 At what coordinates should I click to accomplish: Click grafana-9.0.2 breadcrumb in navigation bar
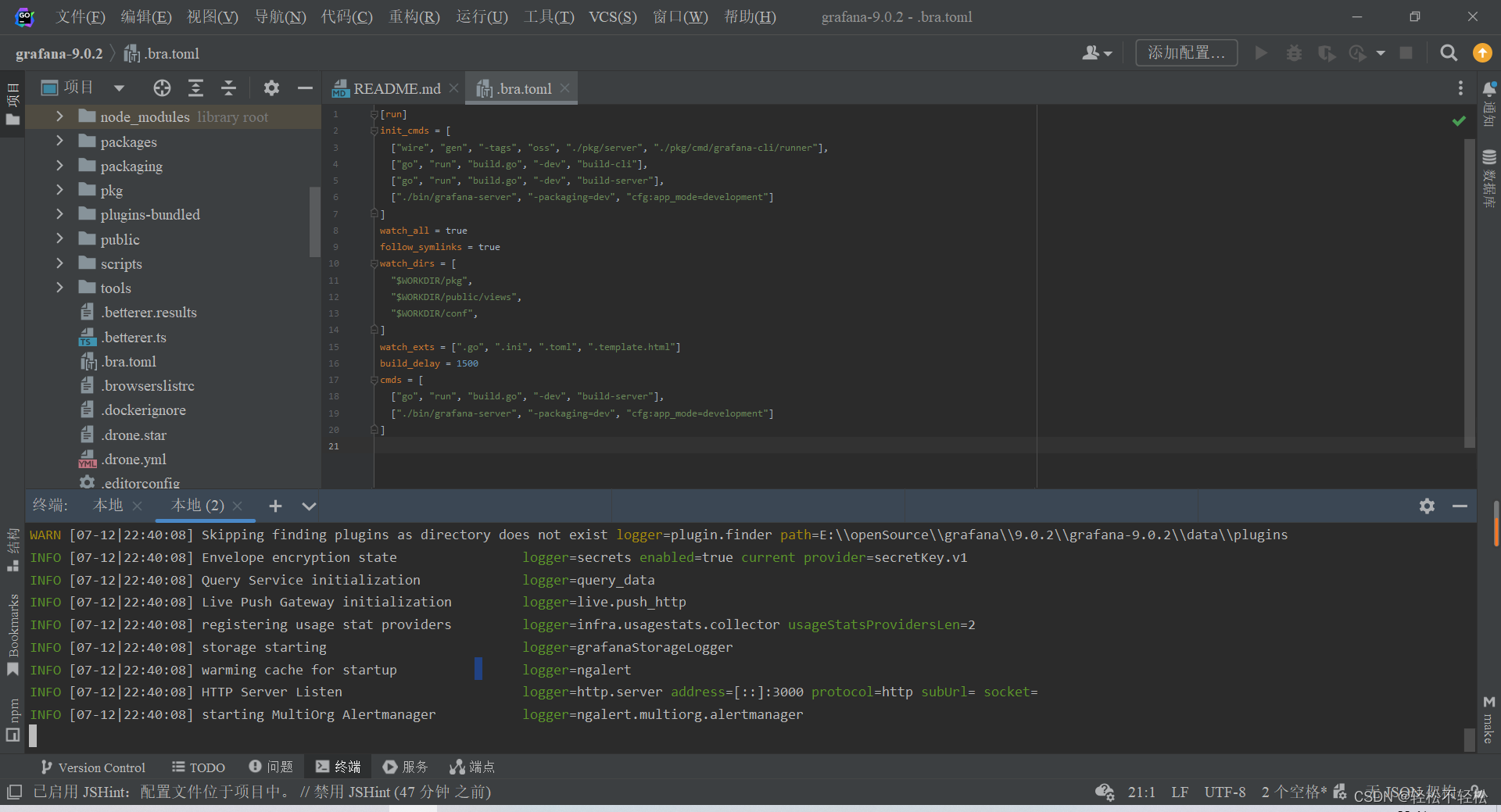59,54
